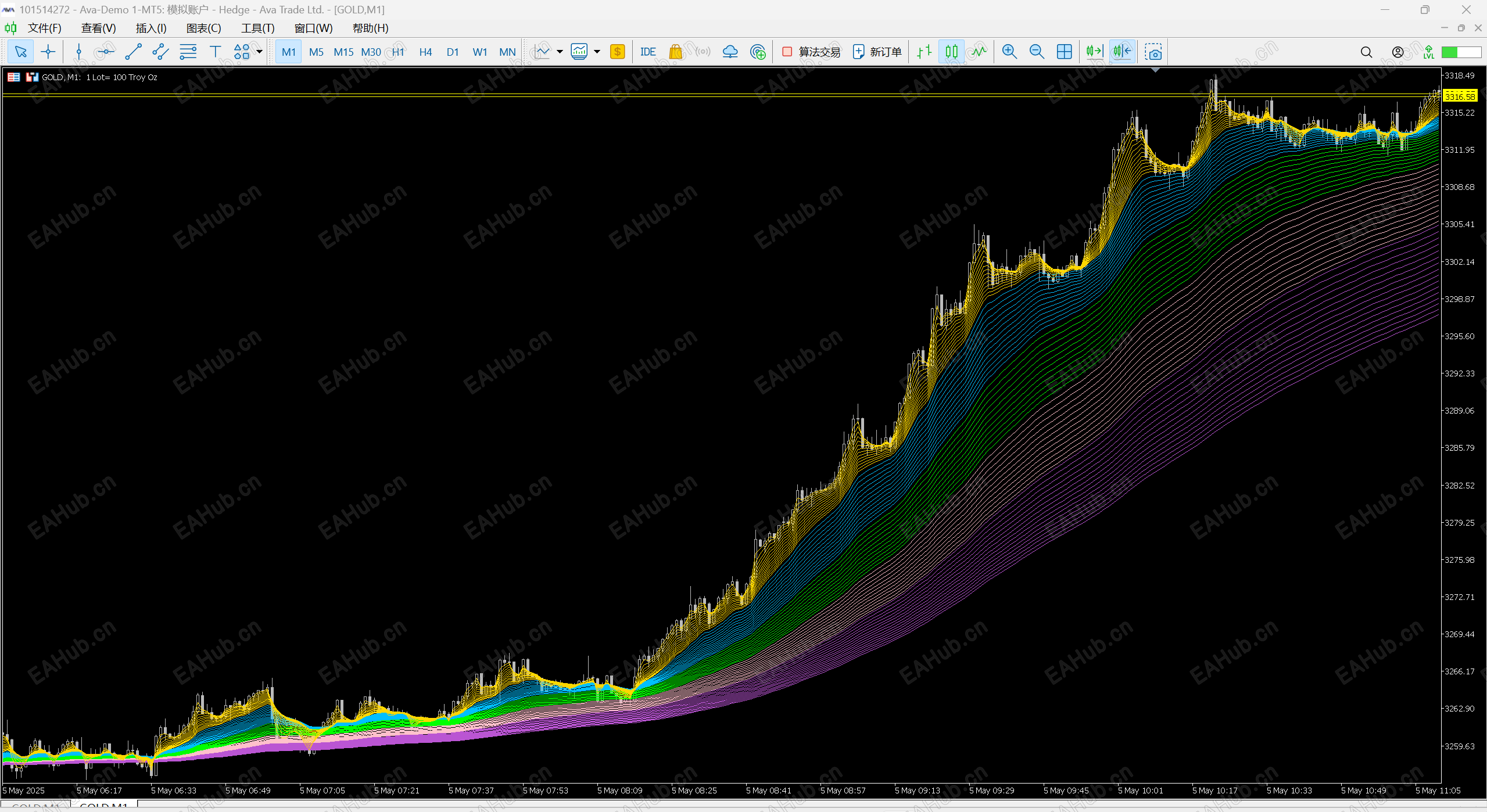This screenshot has height=812, width=1487.
Task: Open the IDE MetaEditor
Action: tap(647, 52)
